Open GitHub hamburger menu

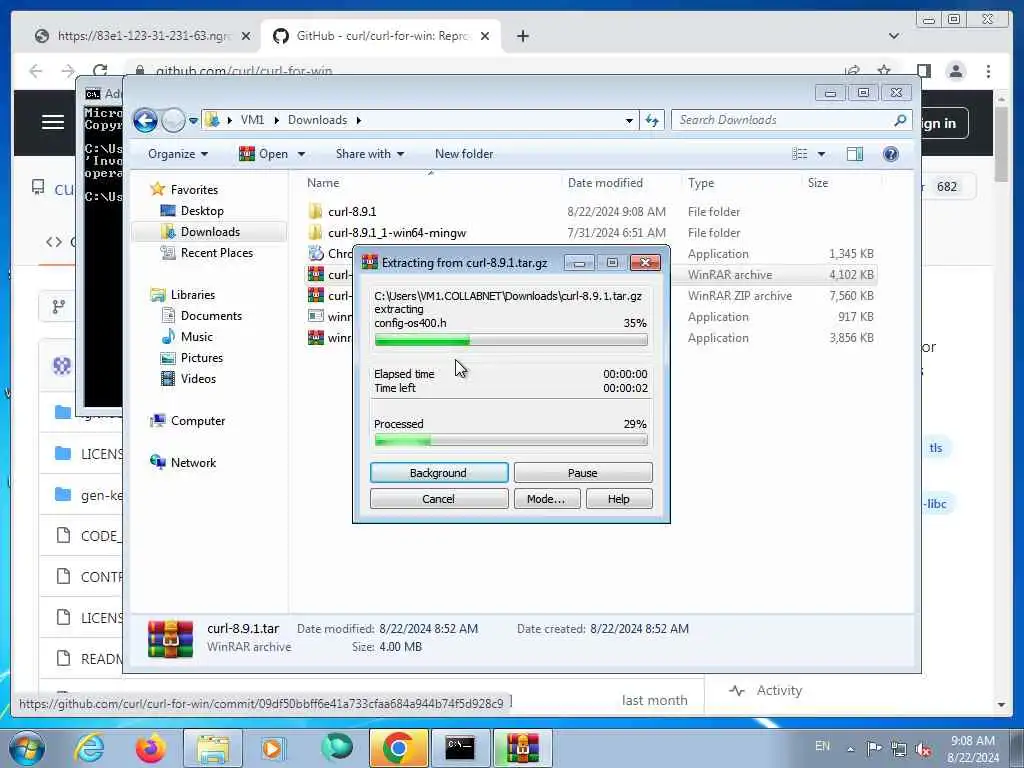pos(53,122)
